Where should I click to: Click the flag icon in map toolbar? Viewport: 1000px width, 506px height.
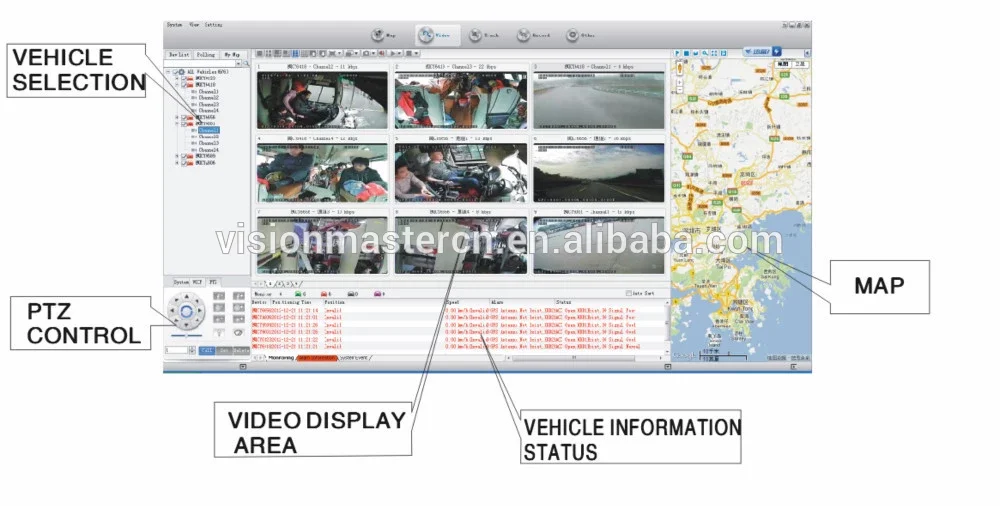click(x=678, y=53)
